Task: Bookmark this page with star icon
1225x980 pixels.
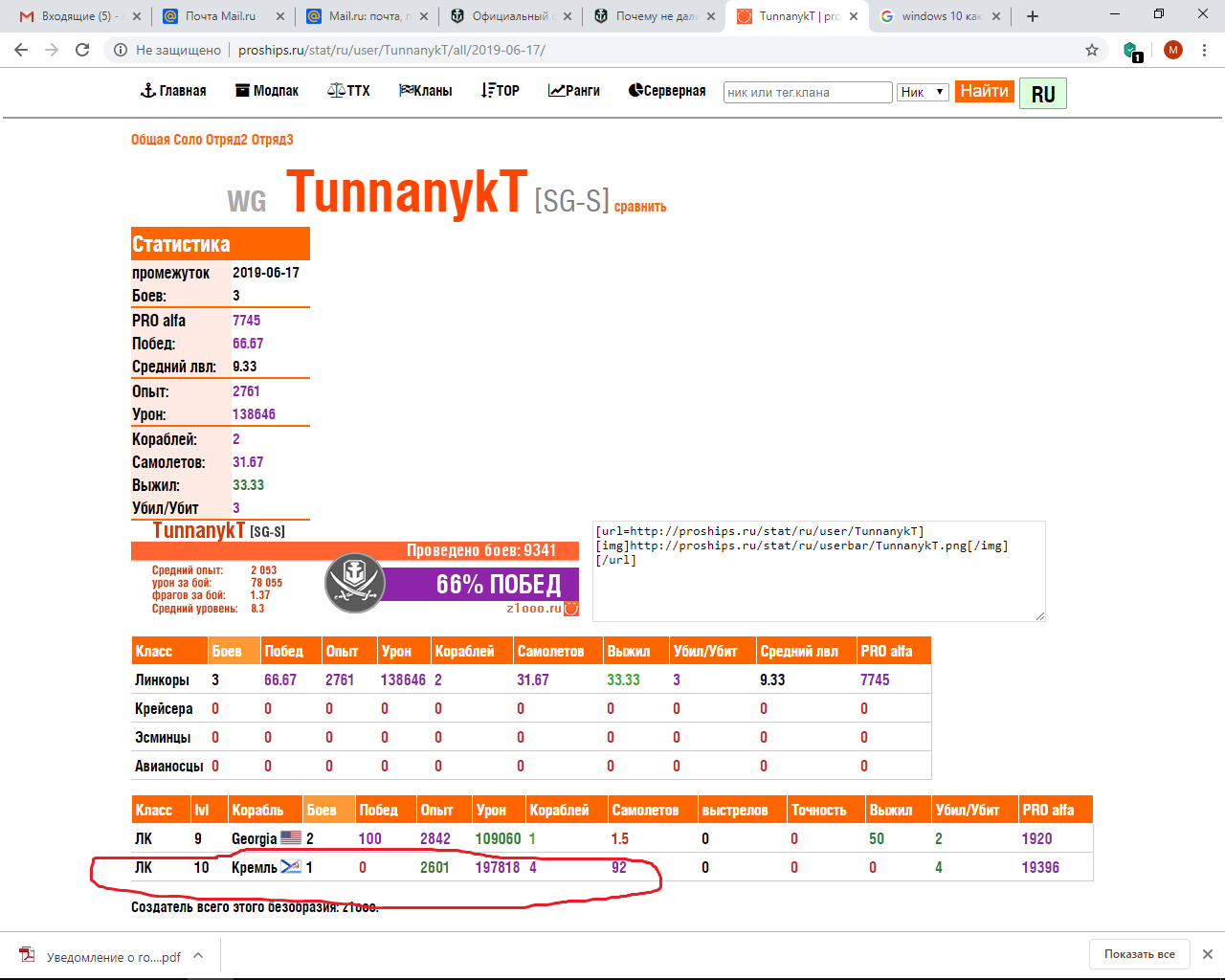Action: point(1092,50)
